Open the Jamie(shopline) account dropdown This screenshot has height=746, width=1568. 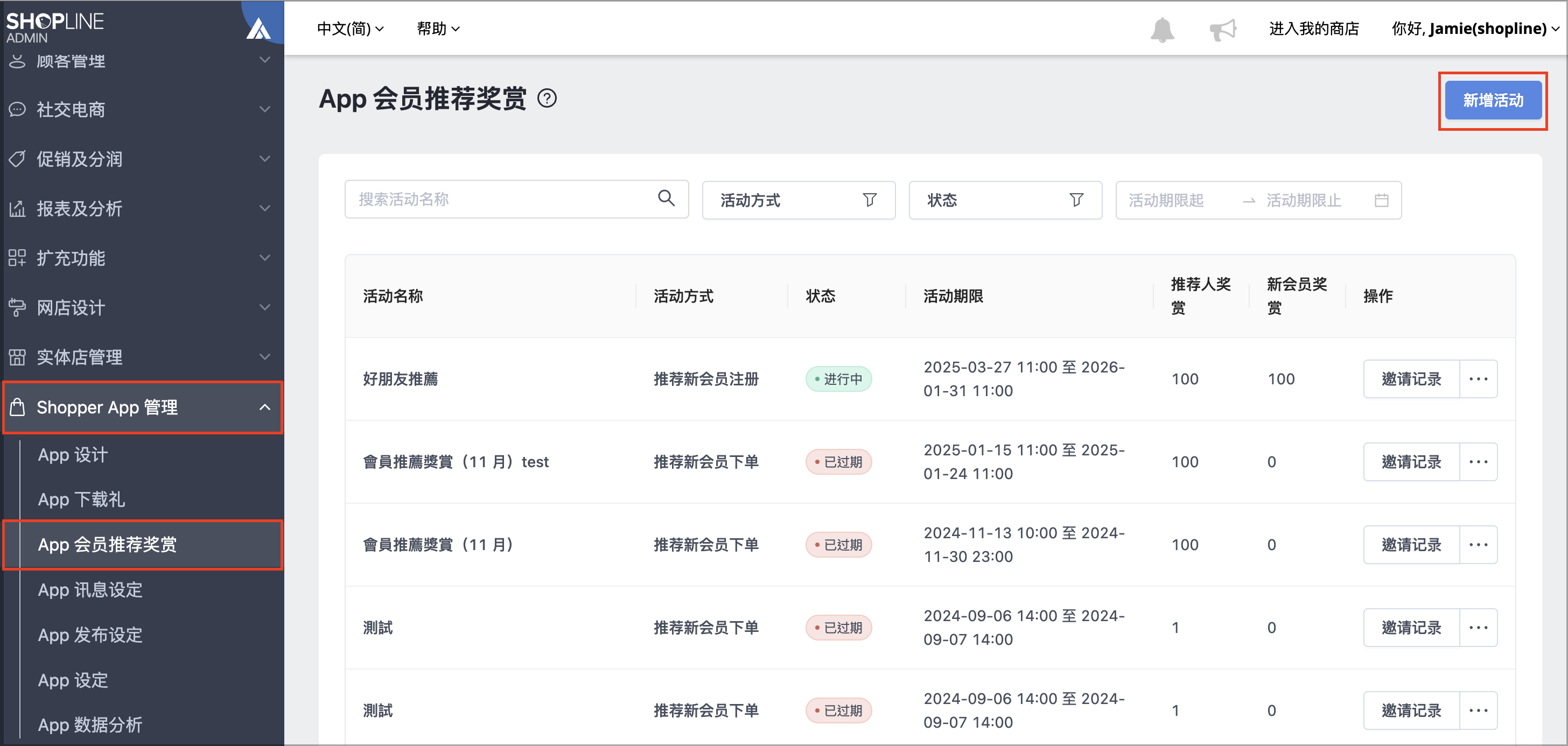1475,29
